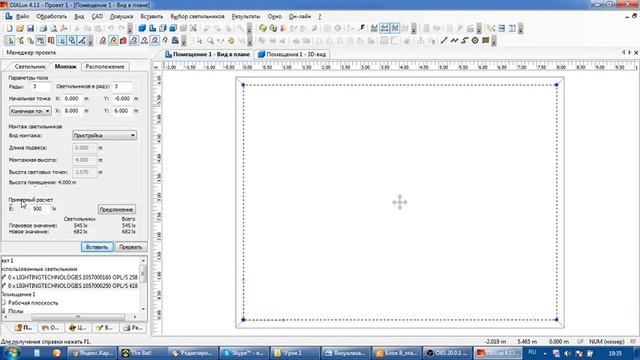Screen dimensions: 640x360
Task: Click the solid red luminaire icon
Action: 123,40
